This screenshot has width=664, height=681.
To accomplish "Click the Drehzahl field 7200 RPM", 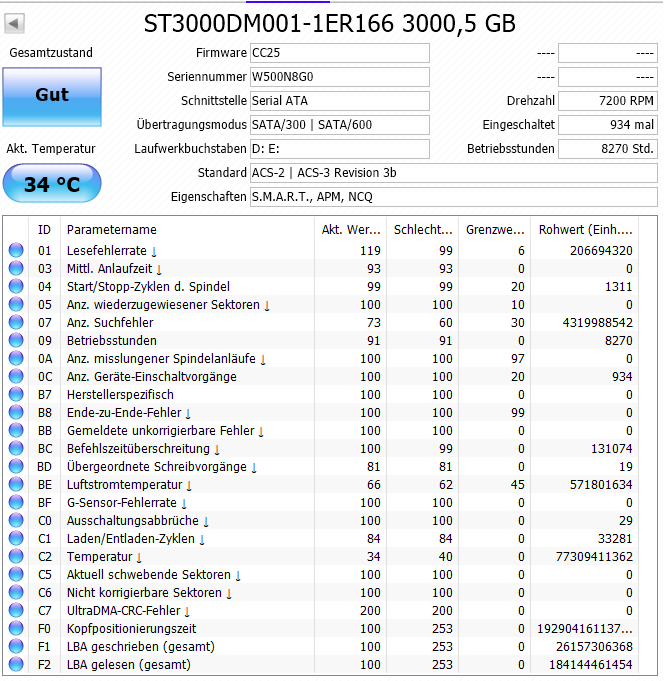I will [608, 101].
